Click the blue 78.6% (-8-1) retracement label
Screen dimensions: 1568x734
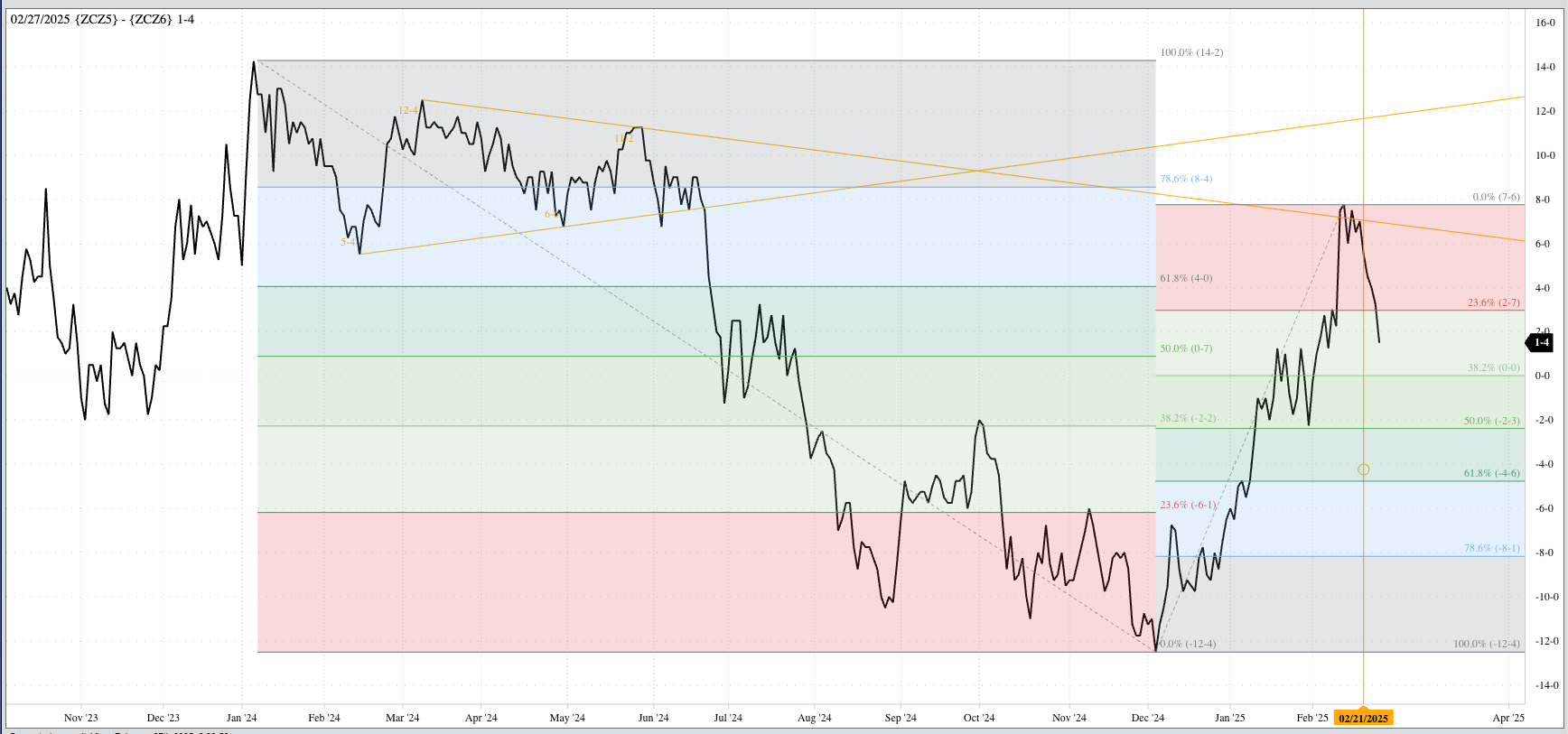(x=1491, y=548)
